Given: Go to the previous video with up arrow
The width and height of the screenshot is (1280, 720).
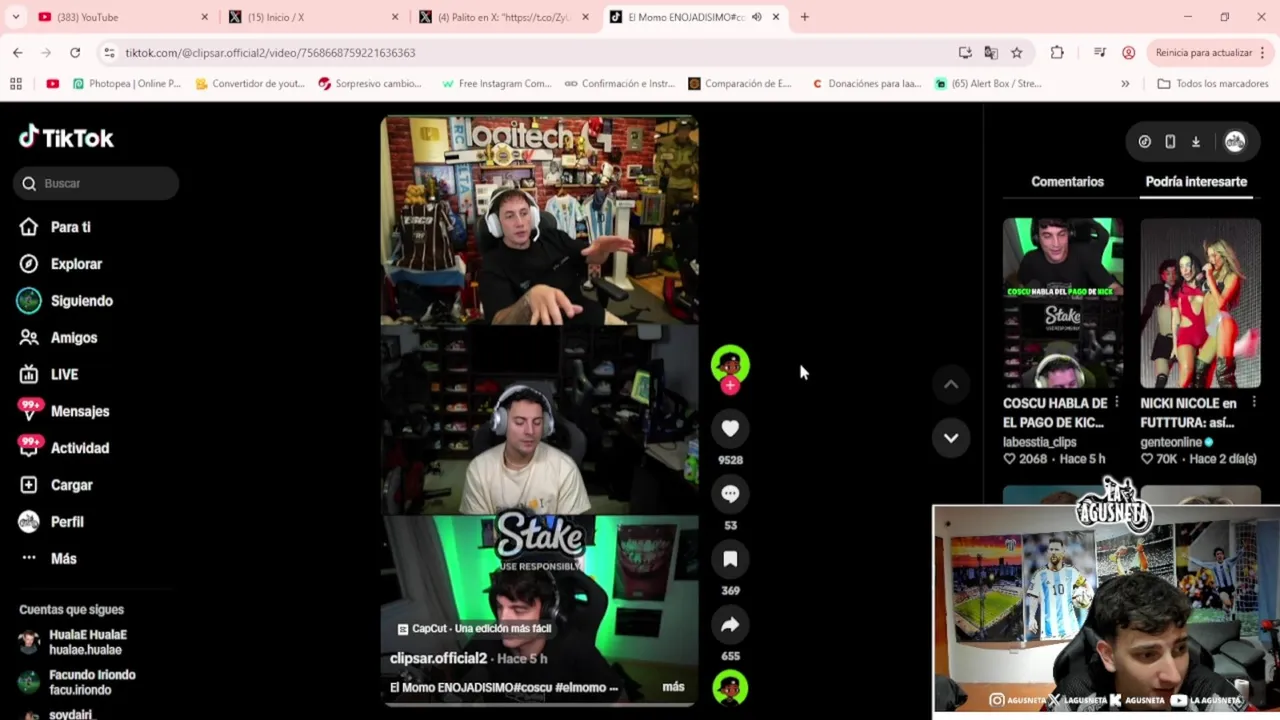Looking at the screenshot, I should pyautogui.click(x=951, y=384).
